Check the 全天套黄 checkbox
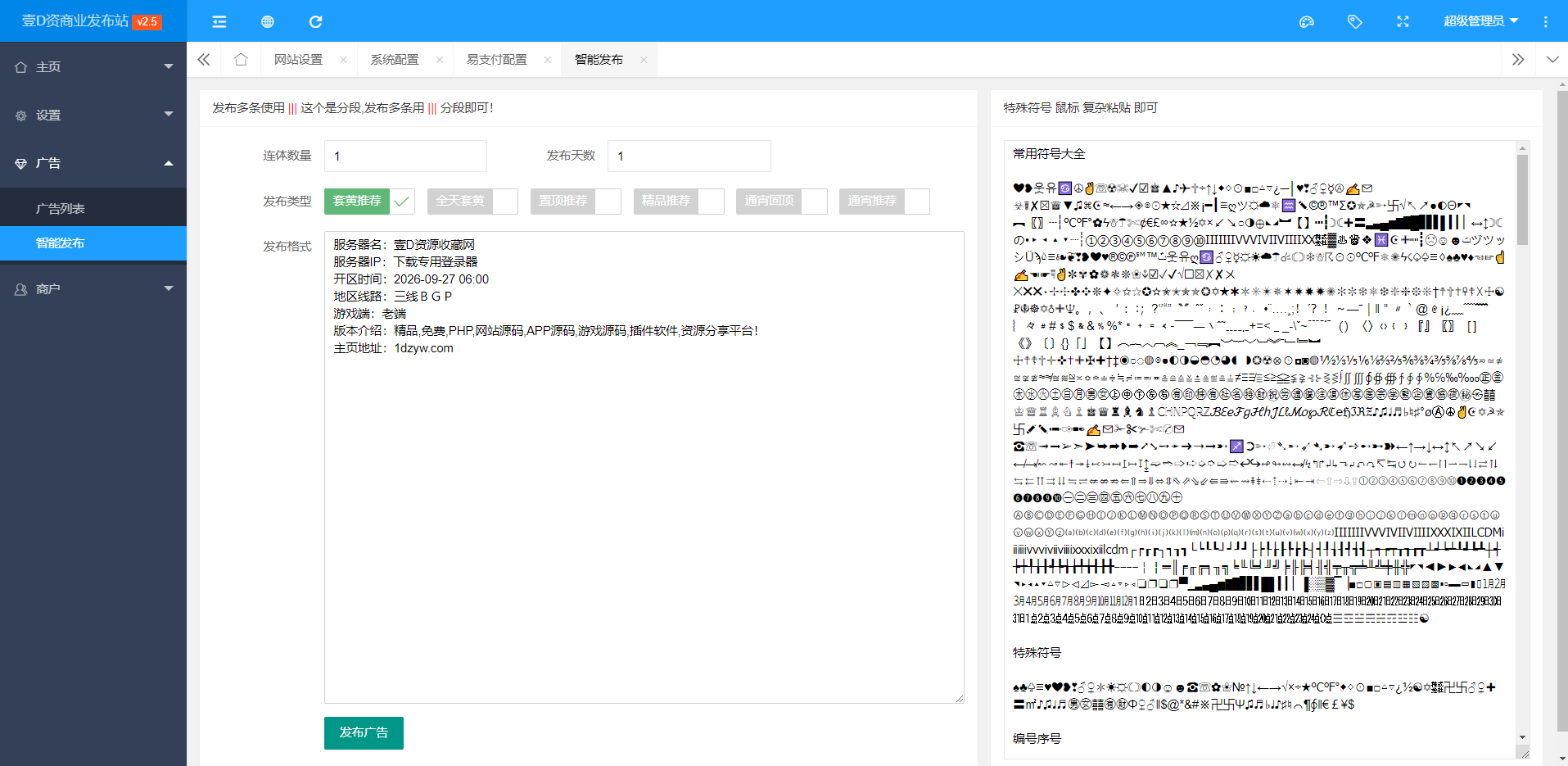1568x766 pixels. tap(472, 202)
